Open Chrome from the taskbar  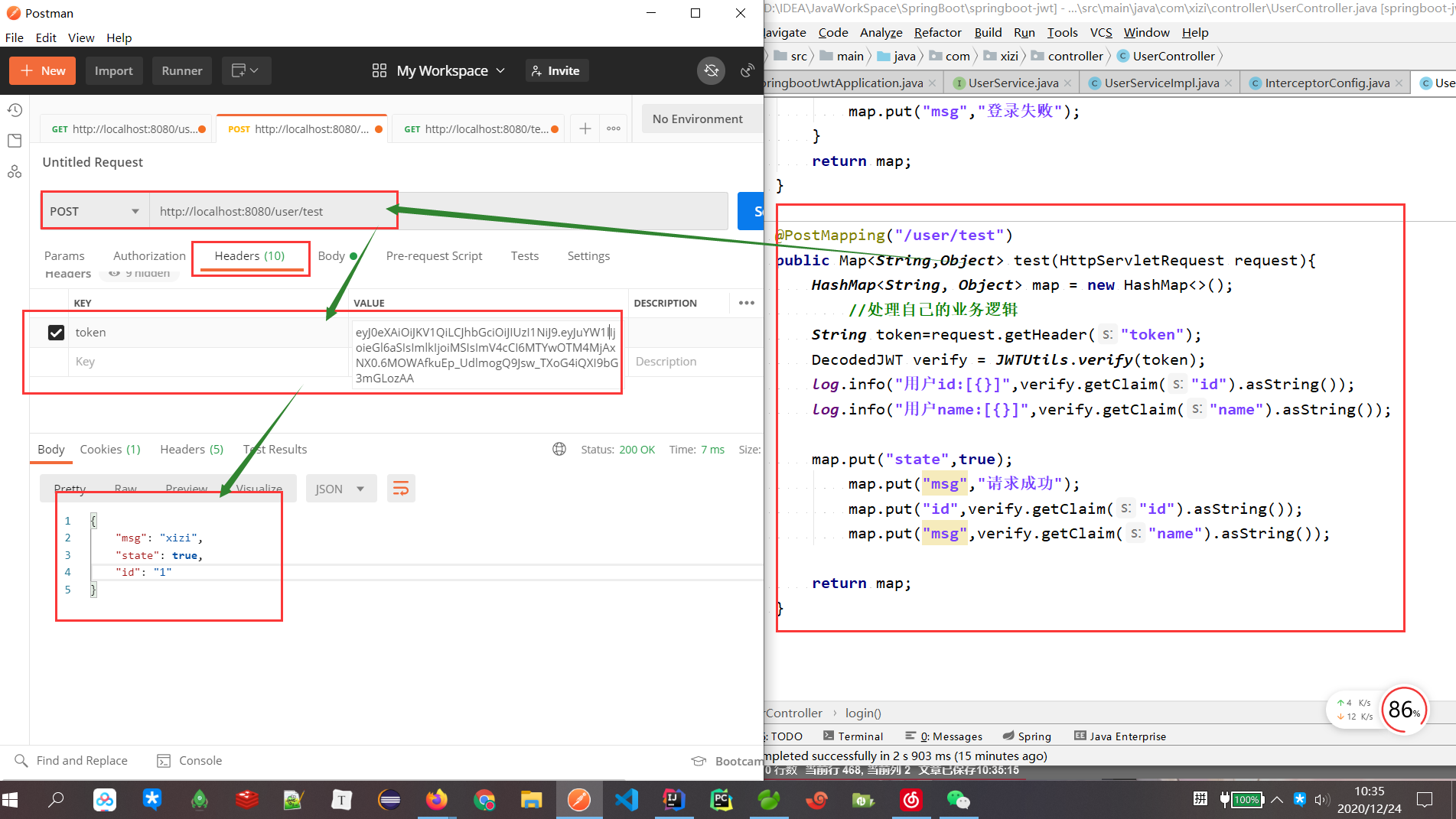pyautogui.click(x=484, y=800)
